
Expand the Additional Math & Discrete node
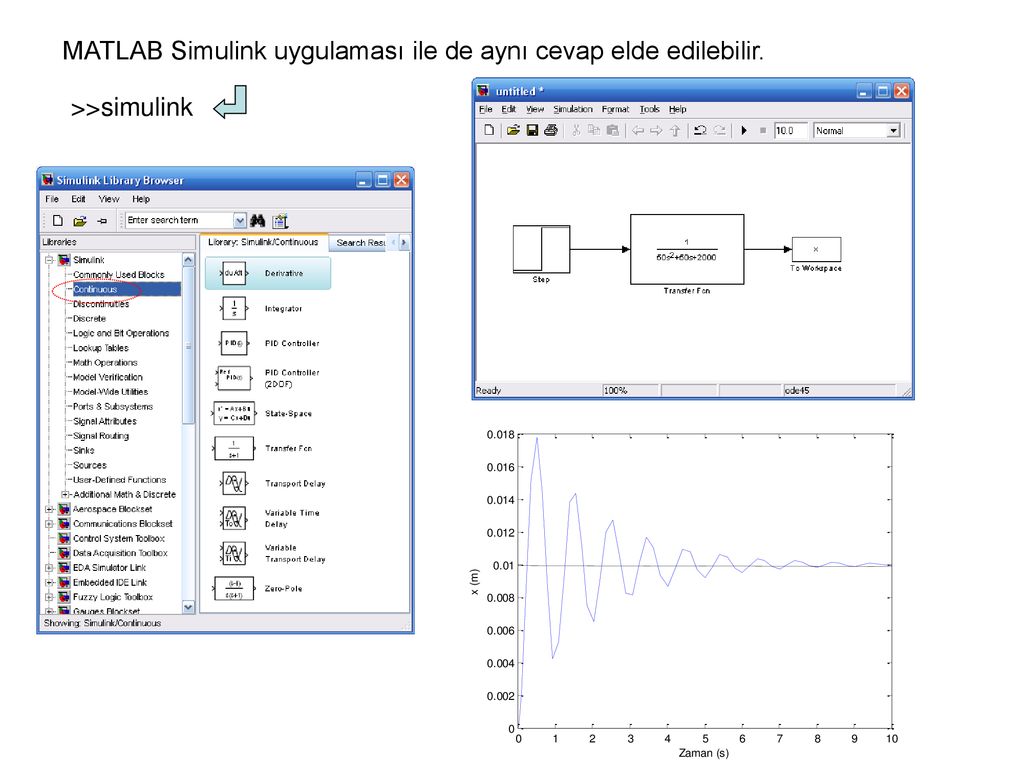[65, 494]
